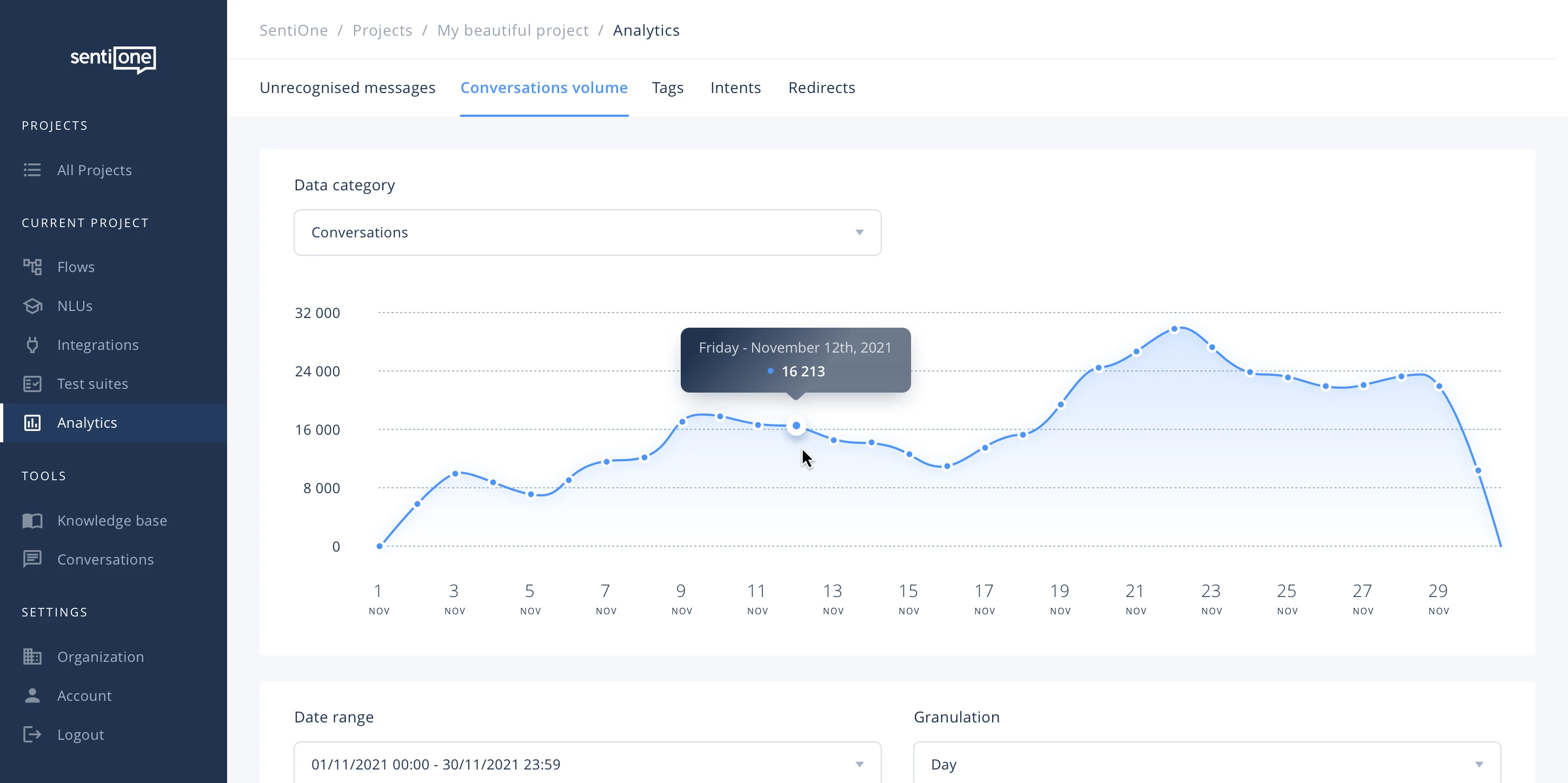Click the Test suites checklist icon
Screen dimensions: 1568x783
click(32, 383)
